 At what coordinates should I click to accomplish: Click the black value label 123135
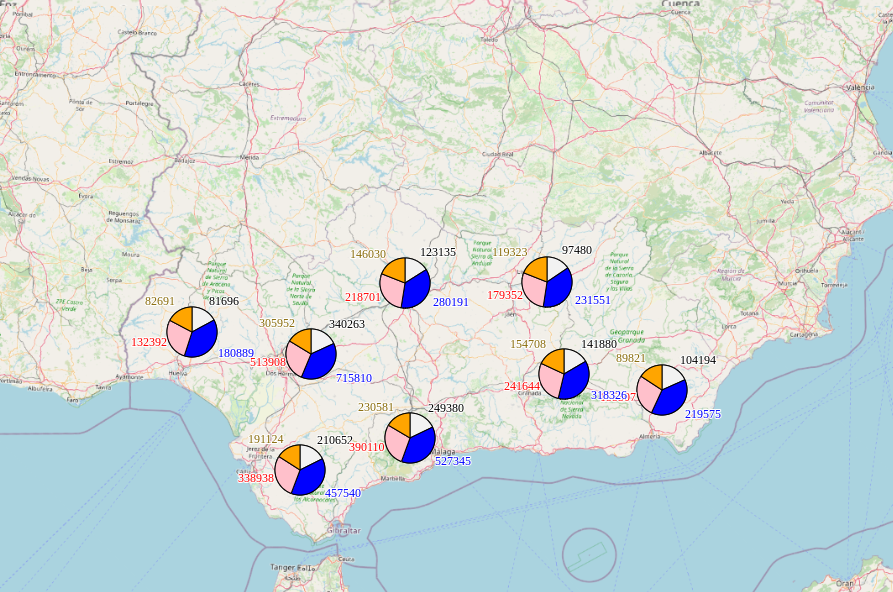coord(438,252)
